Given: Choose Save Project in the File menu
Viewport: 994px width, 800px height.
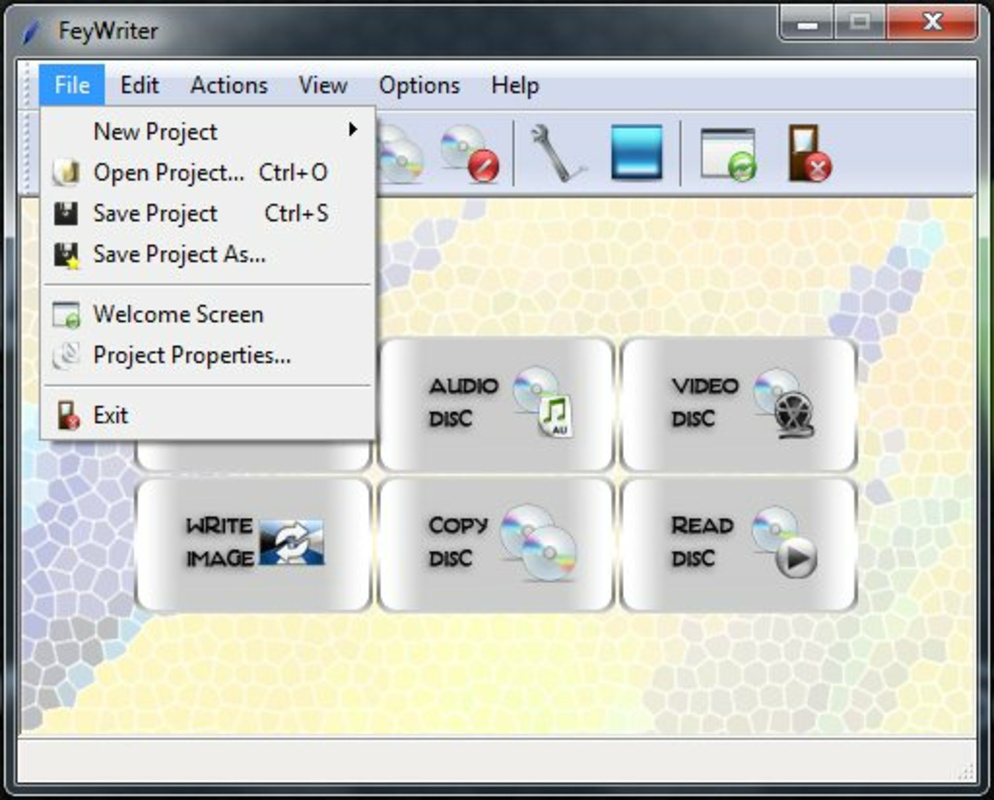Looking at the screenshot, I should pyautogui.click(x=209, y=214).
